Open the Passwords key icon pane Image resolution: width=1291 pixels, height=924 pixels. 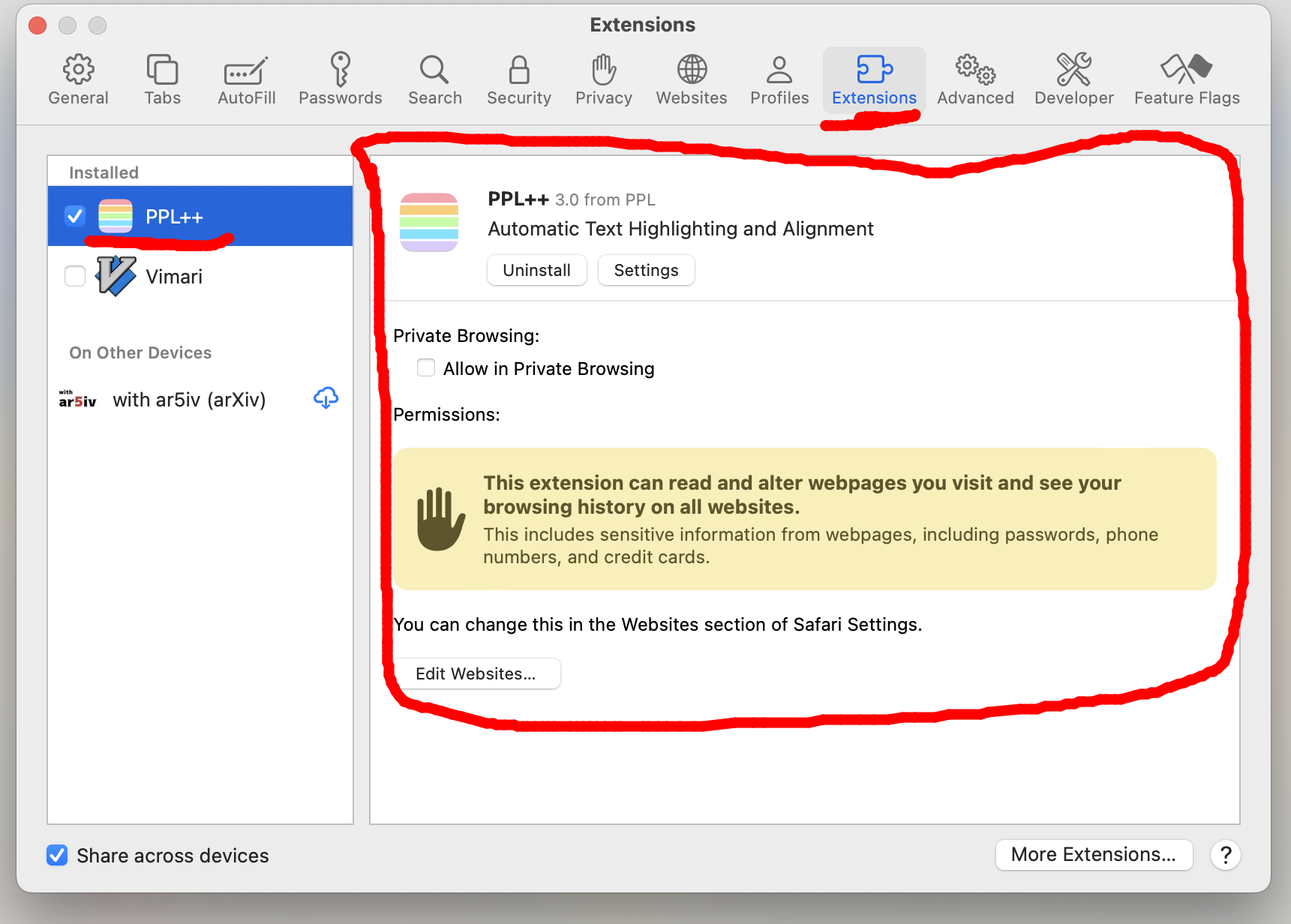tap(340, 79)
